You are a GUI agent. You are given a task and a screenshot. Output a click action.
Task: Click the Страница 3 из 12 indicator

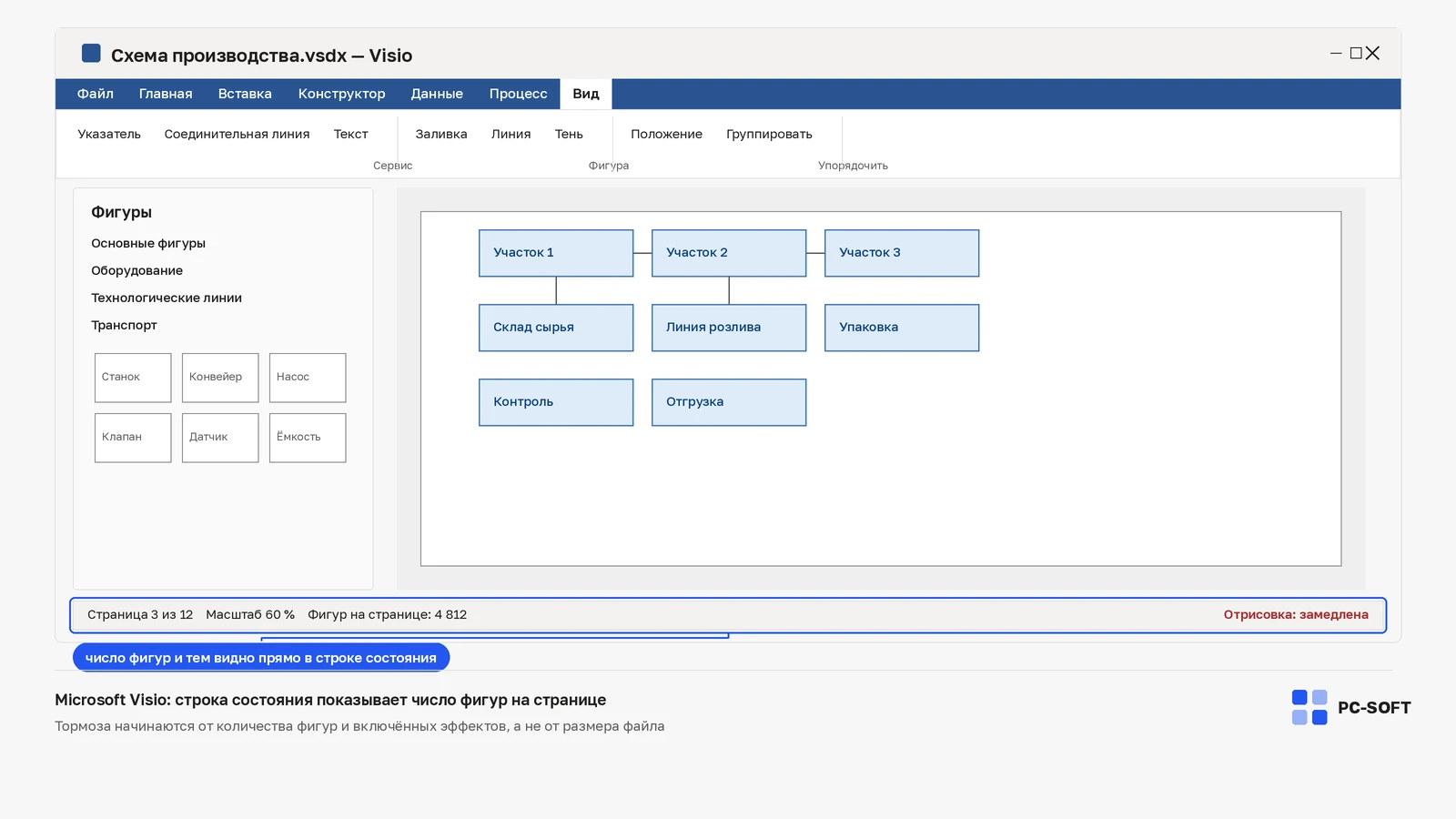pos(140,615)
